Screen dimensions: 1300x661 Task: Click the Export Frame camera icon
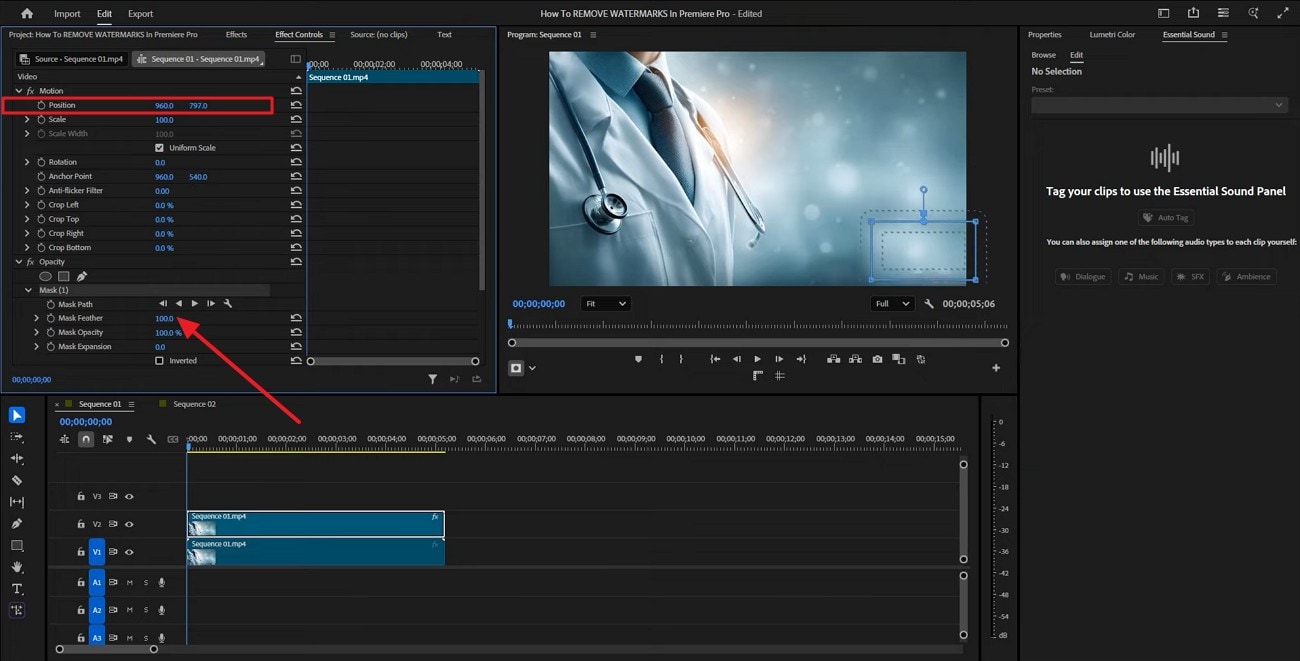[x=877, y=359]
